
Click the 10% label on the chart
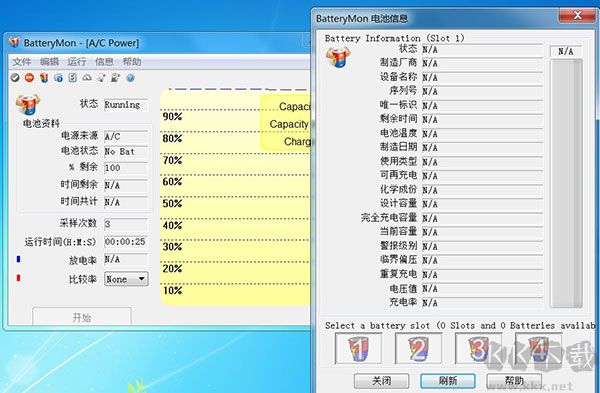pos(172,290)
